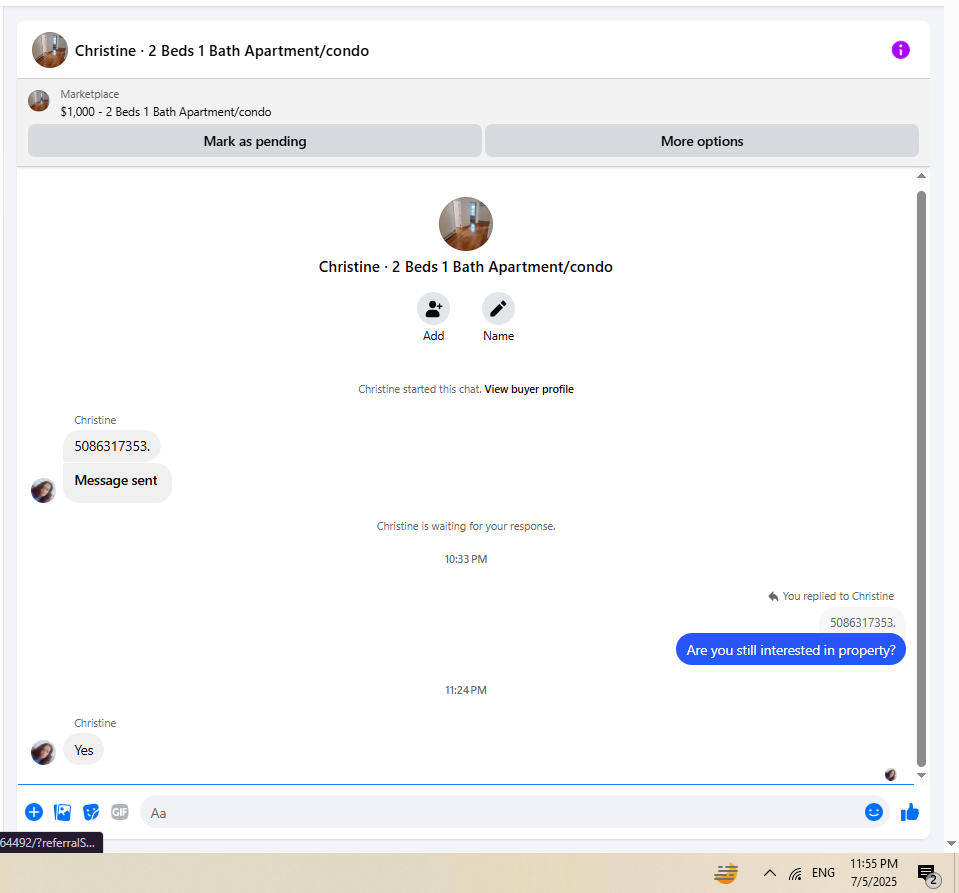Open View buyer profile link

[529, 389]
